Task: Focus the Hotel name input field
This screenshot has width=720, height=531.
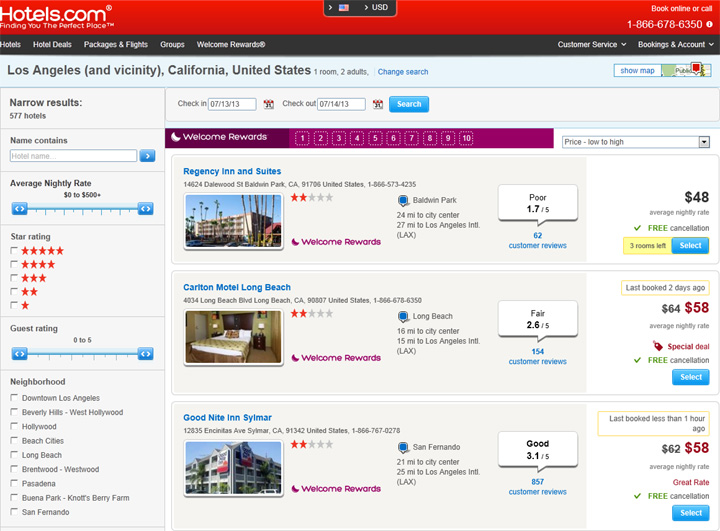Action: tap(73, 156)
